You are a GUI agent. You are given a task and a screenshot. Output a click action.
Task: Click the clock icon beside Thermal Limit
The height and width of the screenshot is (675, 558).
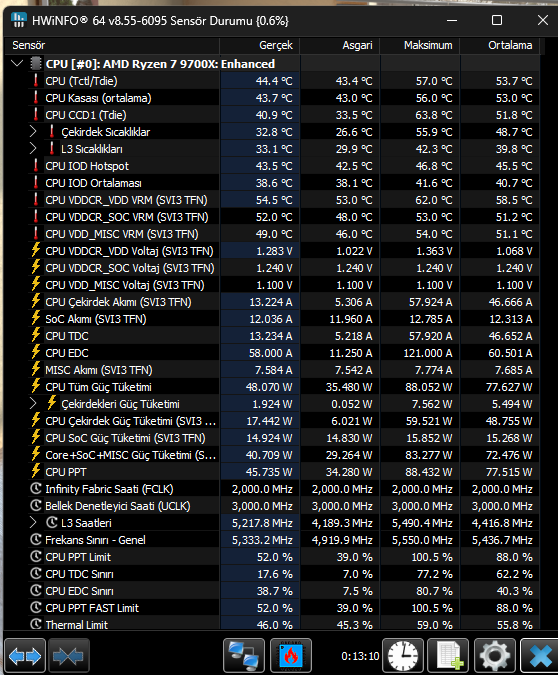pyautogui.click(x=36, y=624)
